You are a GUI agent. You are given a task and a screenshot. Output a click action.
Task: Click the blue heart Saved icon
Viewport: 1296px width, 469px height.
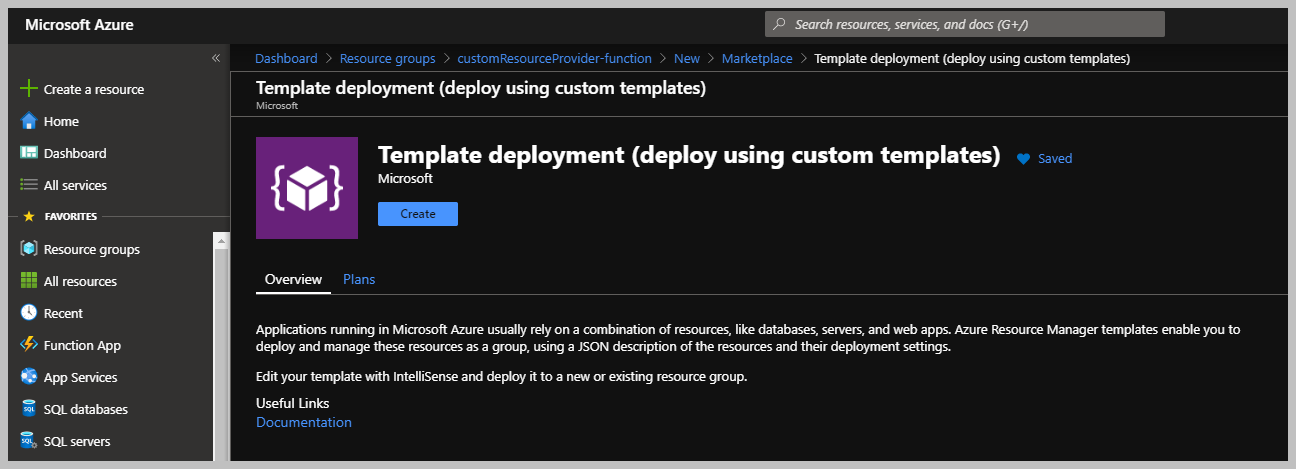tap(1023, 159)
